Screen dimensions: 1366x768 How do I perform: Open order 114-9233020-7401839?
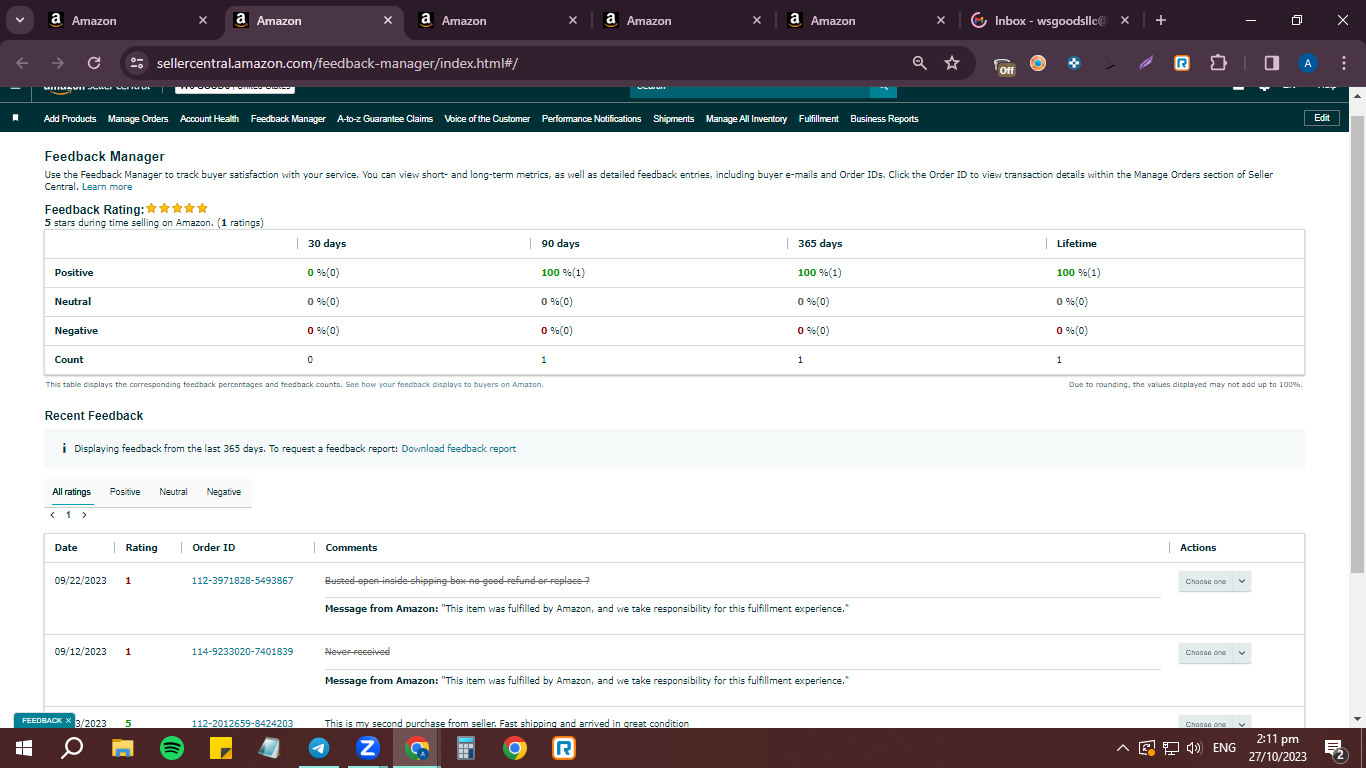pyautogui.click(x=242, y=652)
